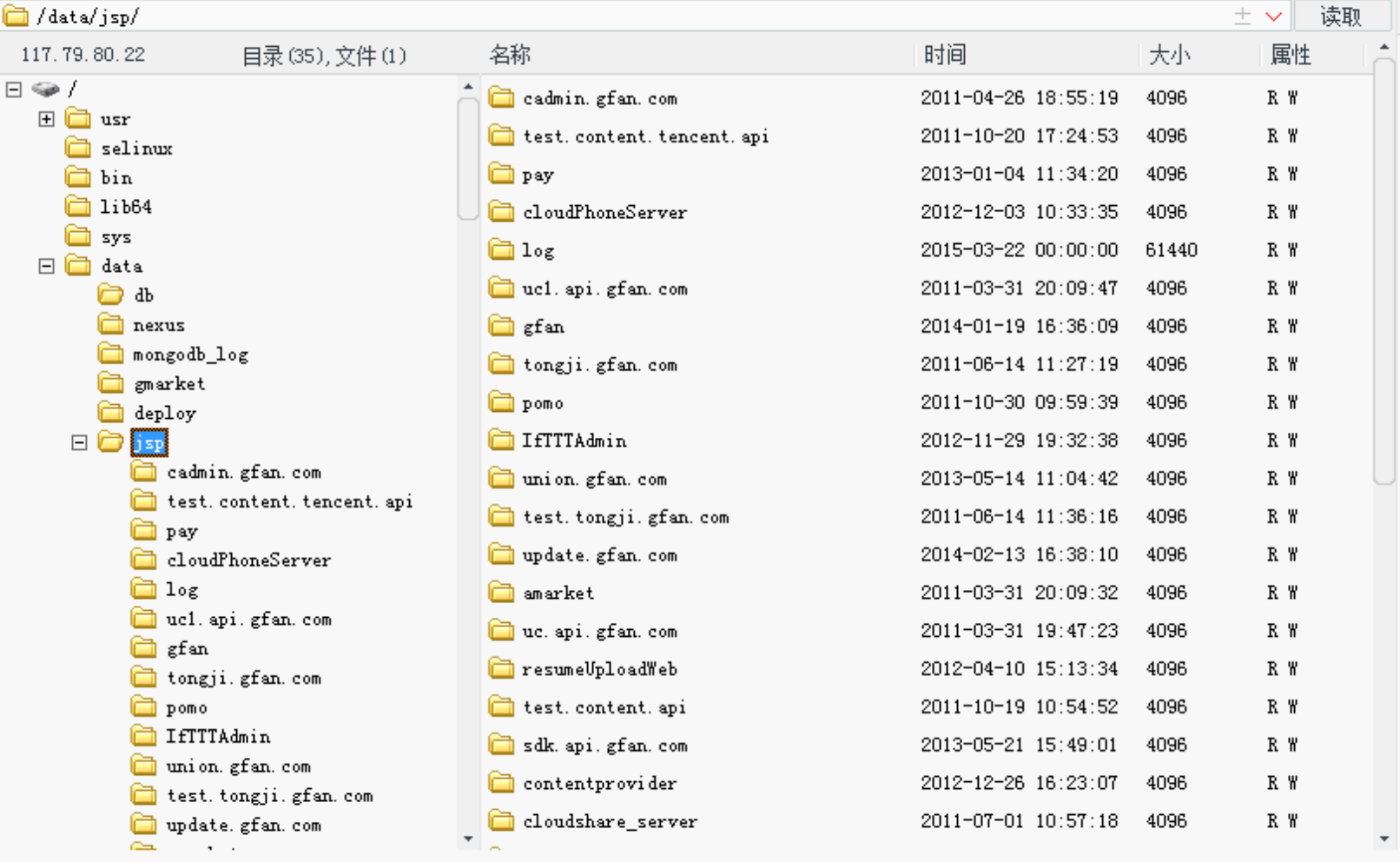
Task: Sort by the 大小 column header
Action: tap(1169, 55)
